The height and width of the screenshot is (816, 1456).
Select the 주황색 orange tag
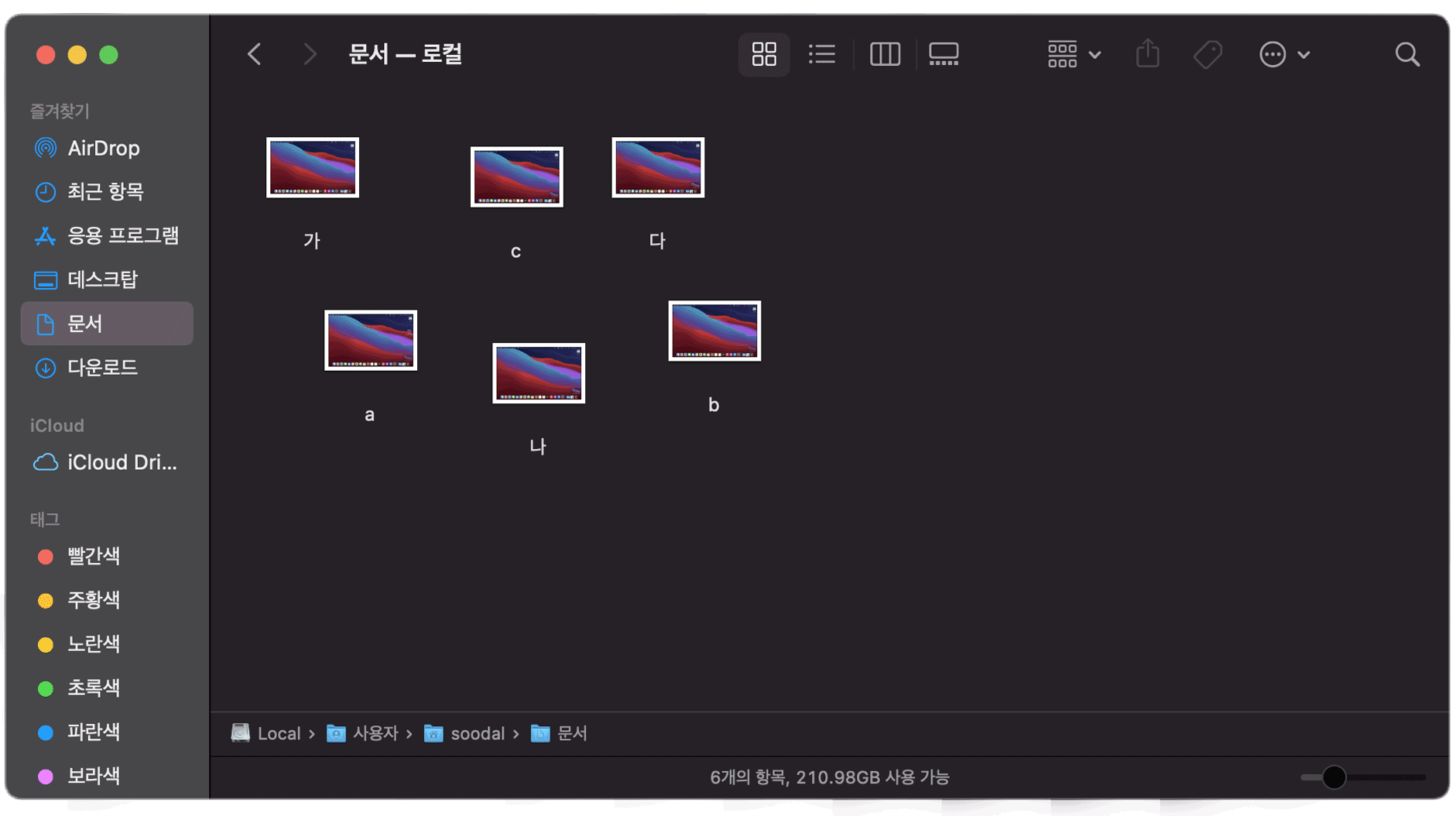(107, 600)
